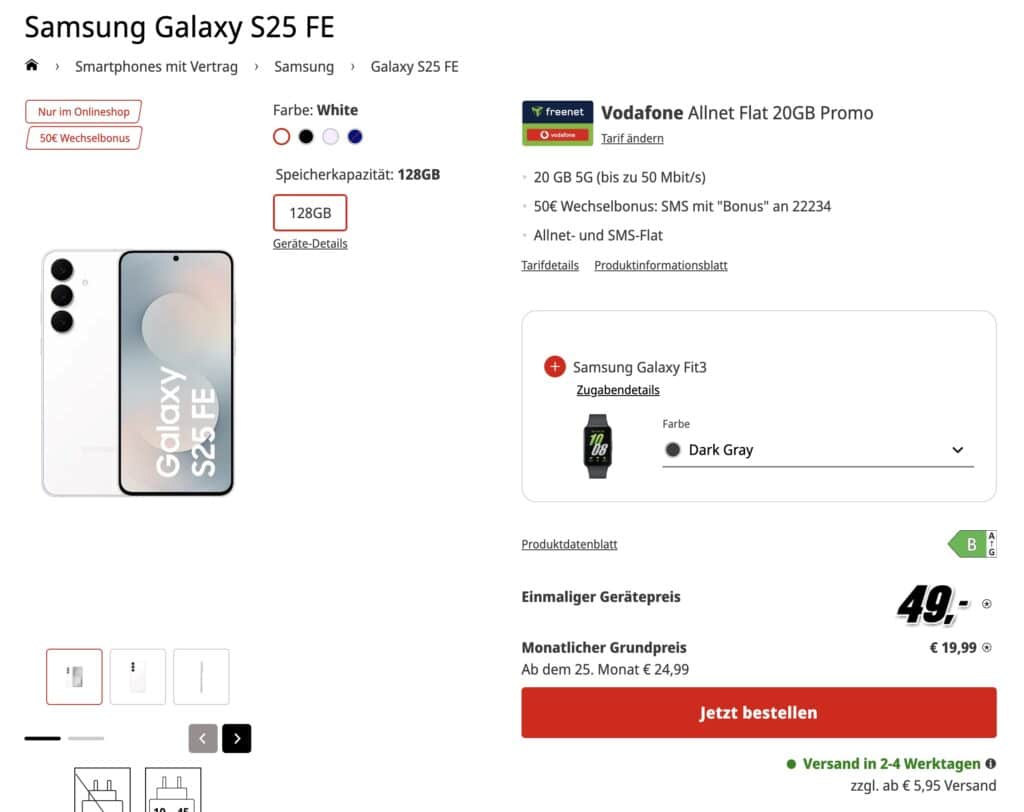Click info icon beside the 49 device price
1024x812 pixels.
pyautogui.click(x=987, y=604)
